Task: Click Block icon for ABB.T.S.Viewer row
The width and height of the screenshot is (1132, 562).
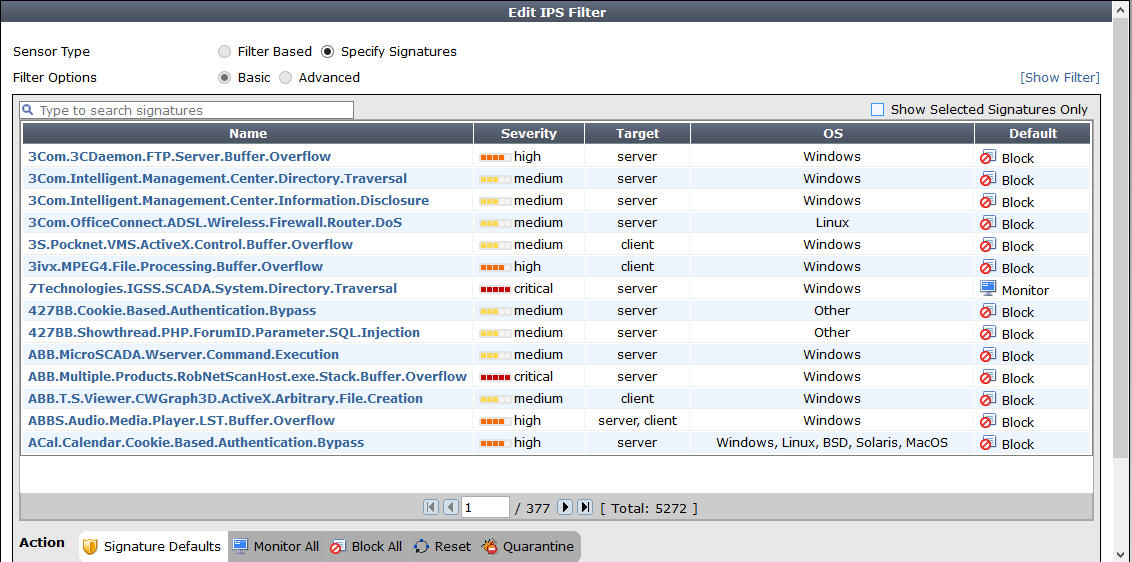Action: tap(988, 399)
